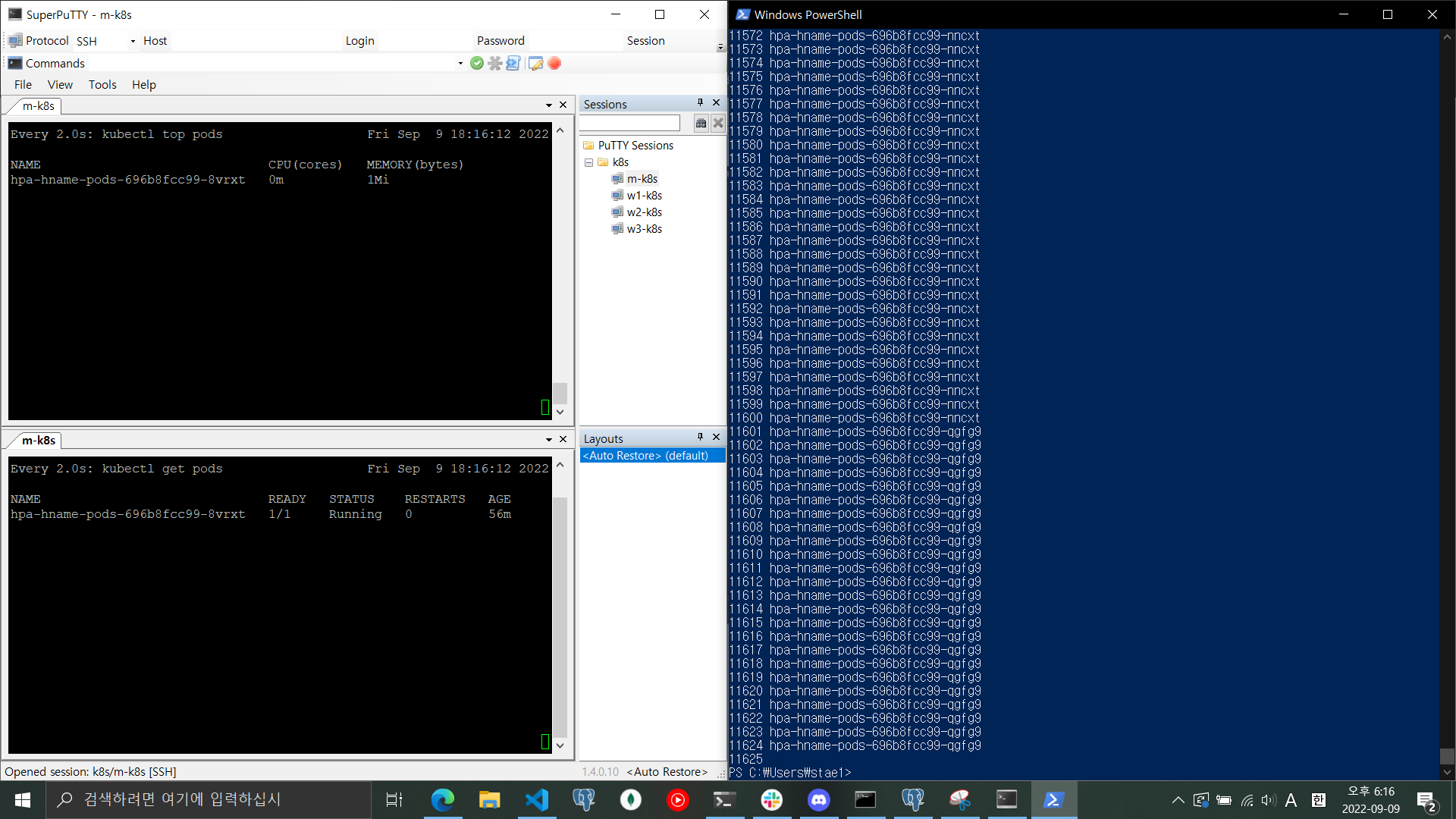Viewport: 1456px width, 819px height.
Task: Click the clear search X in Sessions
Action: [x=718, y=123]
